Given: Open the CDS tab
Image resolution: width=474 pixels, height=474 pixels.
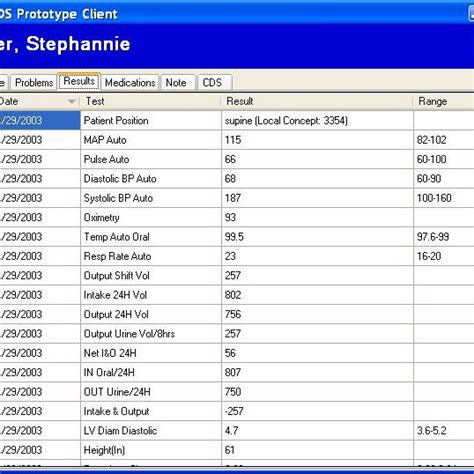Looking at the screenshot, I should (215, 82).
